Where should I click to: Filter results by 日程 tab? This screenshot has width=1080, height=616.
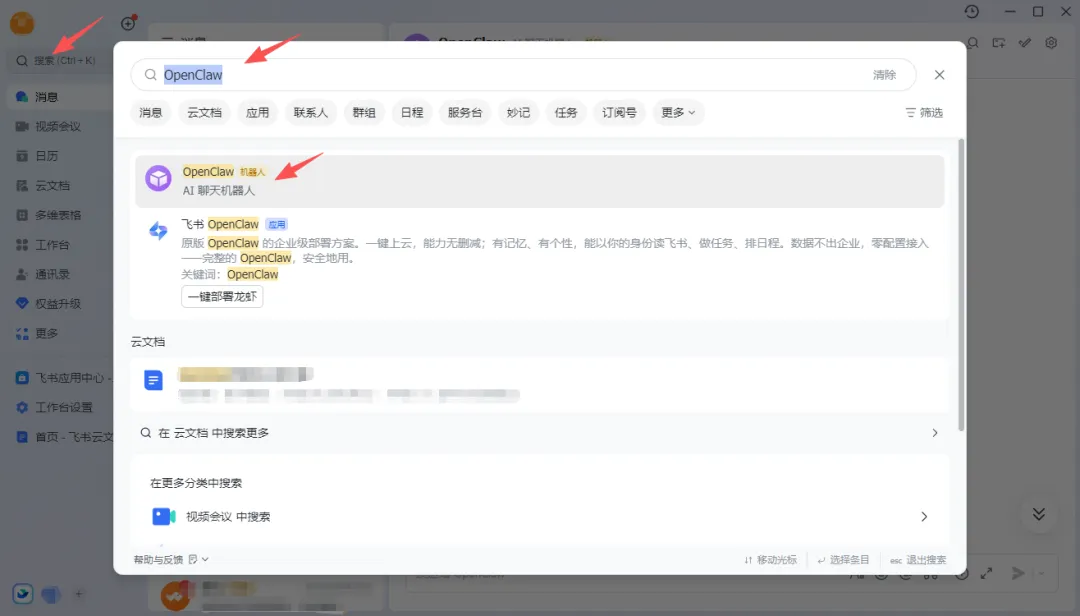[x=412, y=112]
